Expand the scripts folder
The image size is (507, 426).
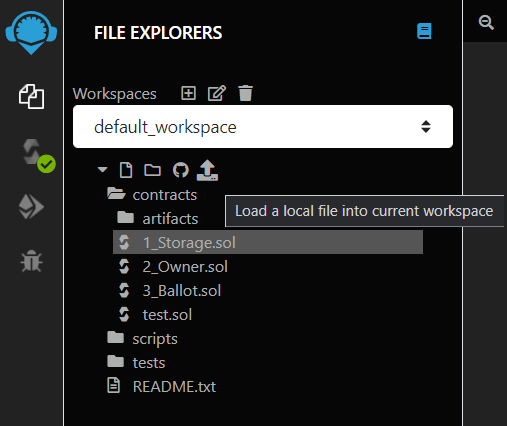pos(142,339)
